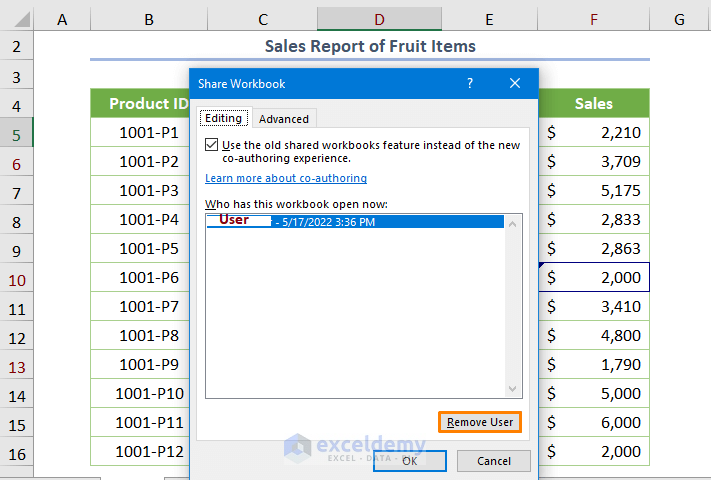Click cell containing 1001-P6
This screenshot has width=711, height=480.
tap(148, 277)
